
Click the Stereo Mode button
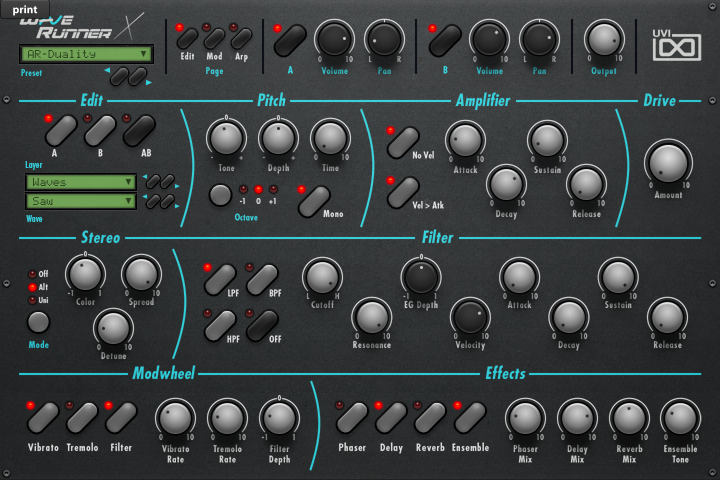tap(39, 322)
